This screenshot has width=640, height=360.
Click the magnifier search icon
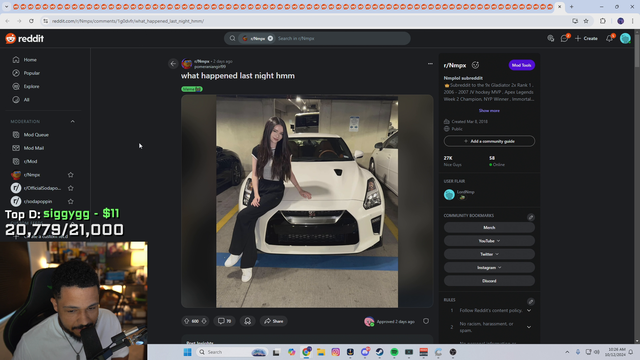click(x=232, y=38)
